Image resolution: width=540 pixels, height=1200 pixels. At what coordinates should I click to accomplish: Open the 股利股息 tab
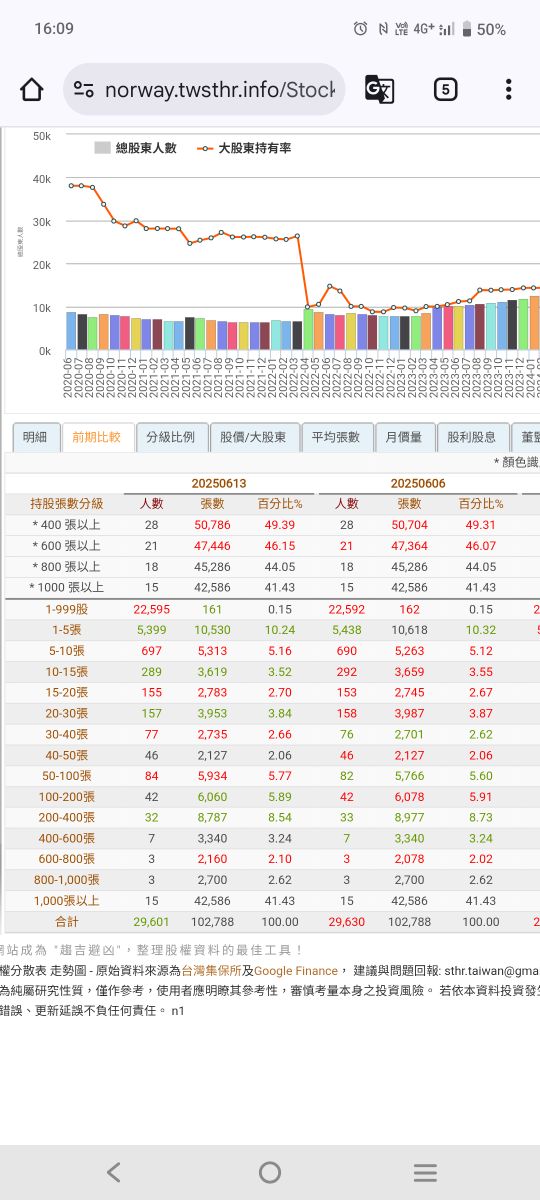(x=472, y=437)
